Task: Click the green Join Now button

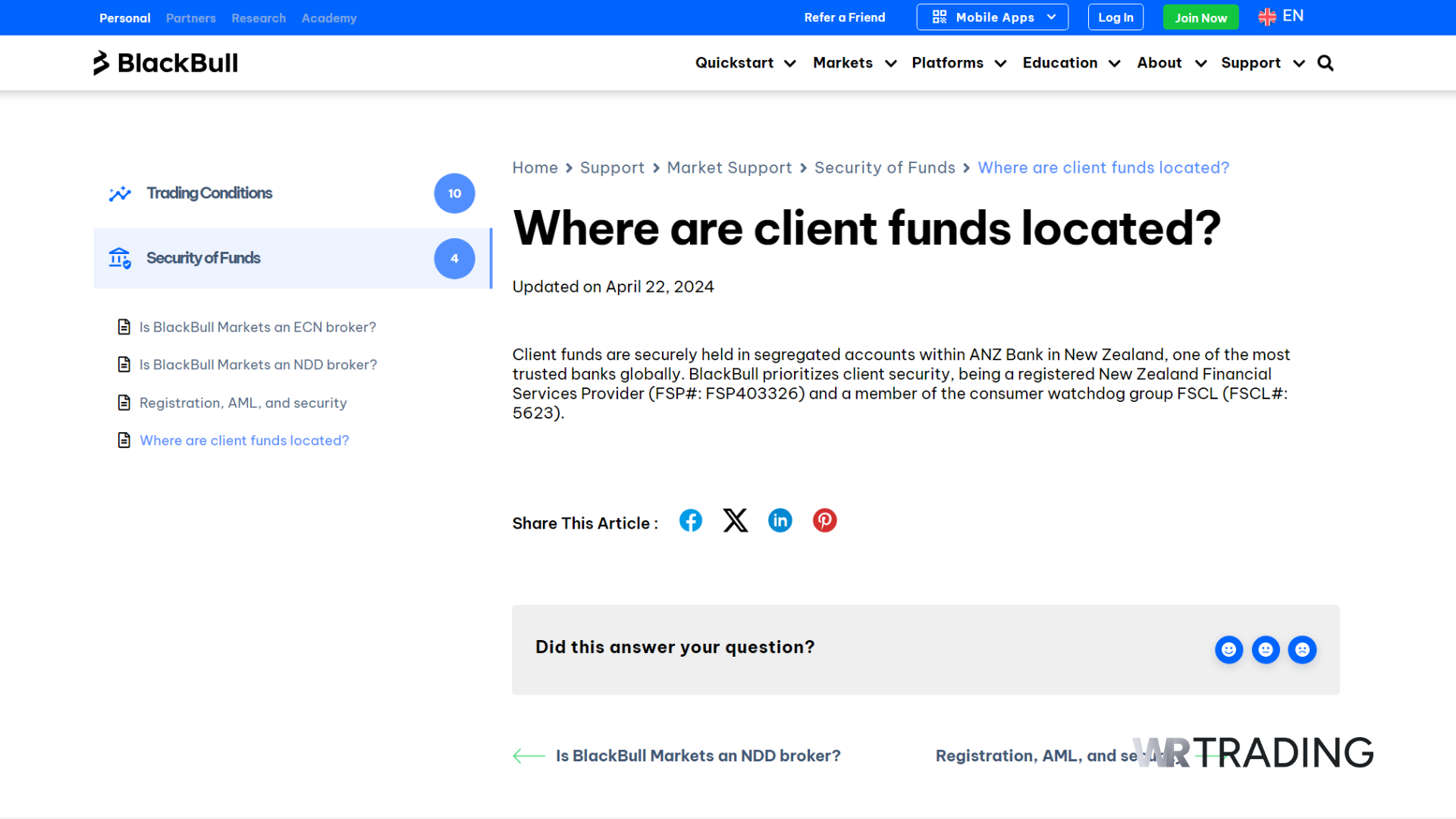Action: click(x=1200, y=17)
